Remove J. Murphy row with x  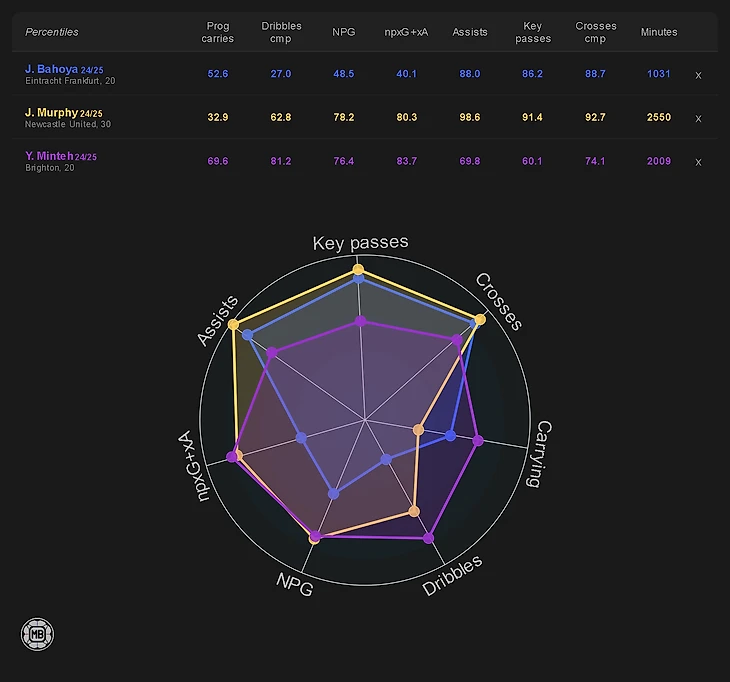pyautogui.click(x=698, y=118)
